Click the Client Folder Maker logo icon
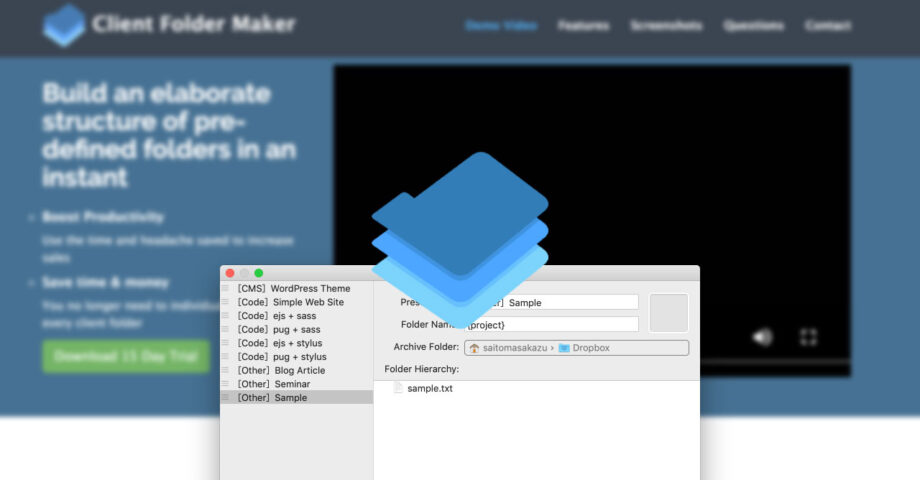This screenshot has height=480, width=920. 64,25
